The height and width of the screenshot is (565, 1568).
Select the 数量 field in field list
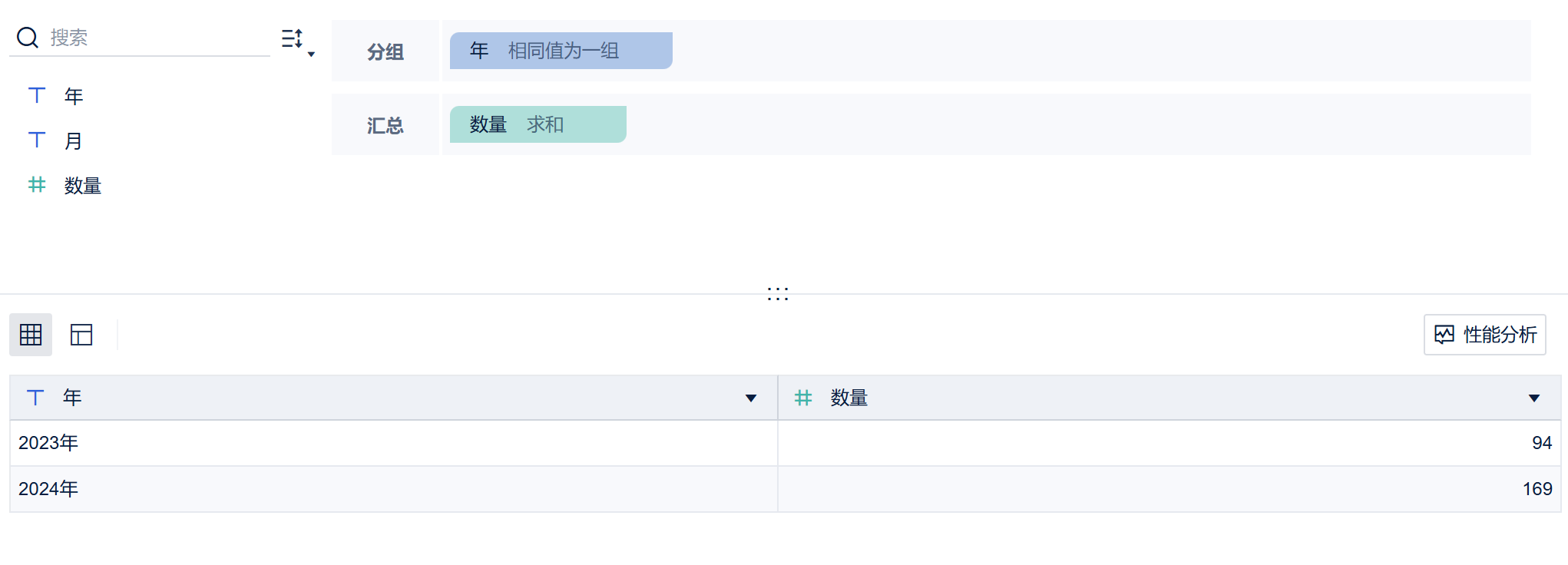click(x=83, y=186)
